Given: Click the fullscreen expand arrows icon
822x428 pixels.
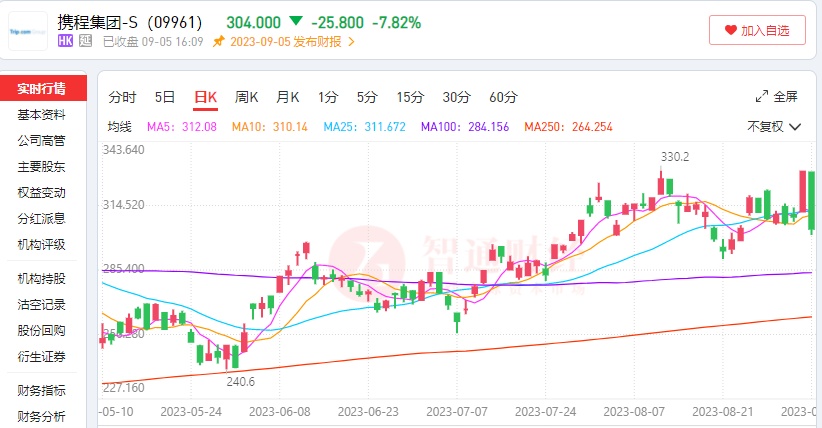Looking at the screenshot, I should 761,97.
